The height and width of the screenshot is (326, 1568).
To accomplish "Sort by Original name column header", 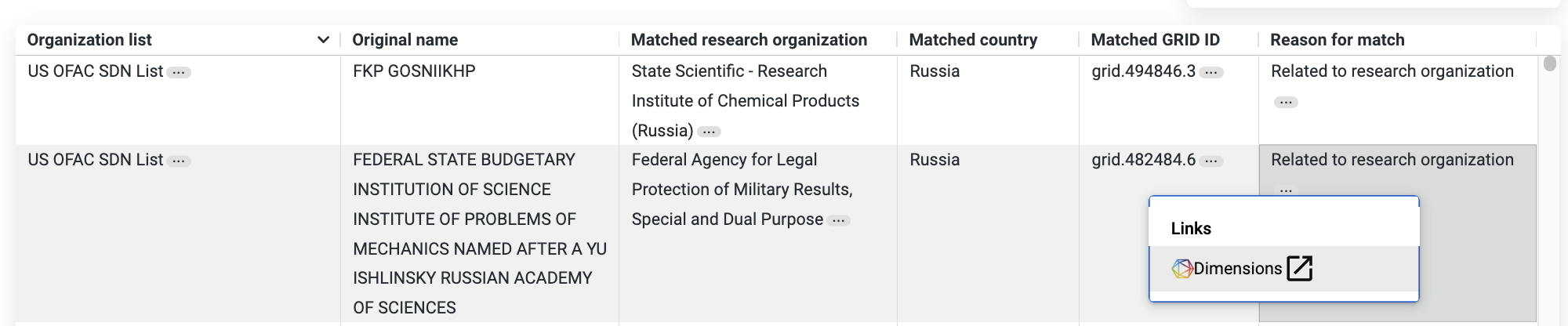I will (405, 40).
